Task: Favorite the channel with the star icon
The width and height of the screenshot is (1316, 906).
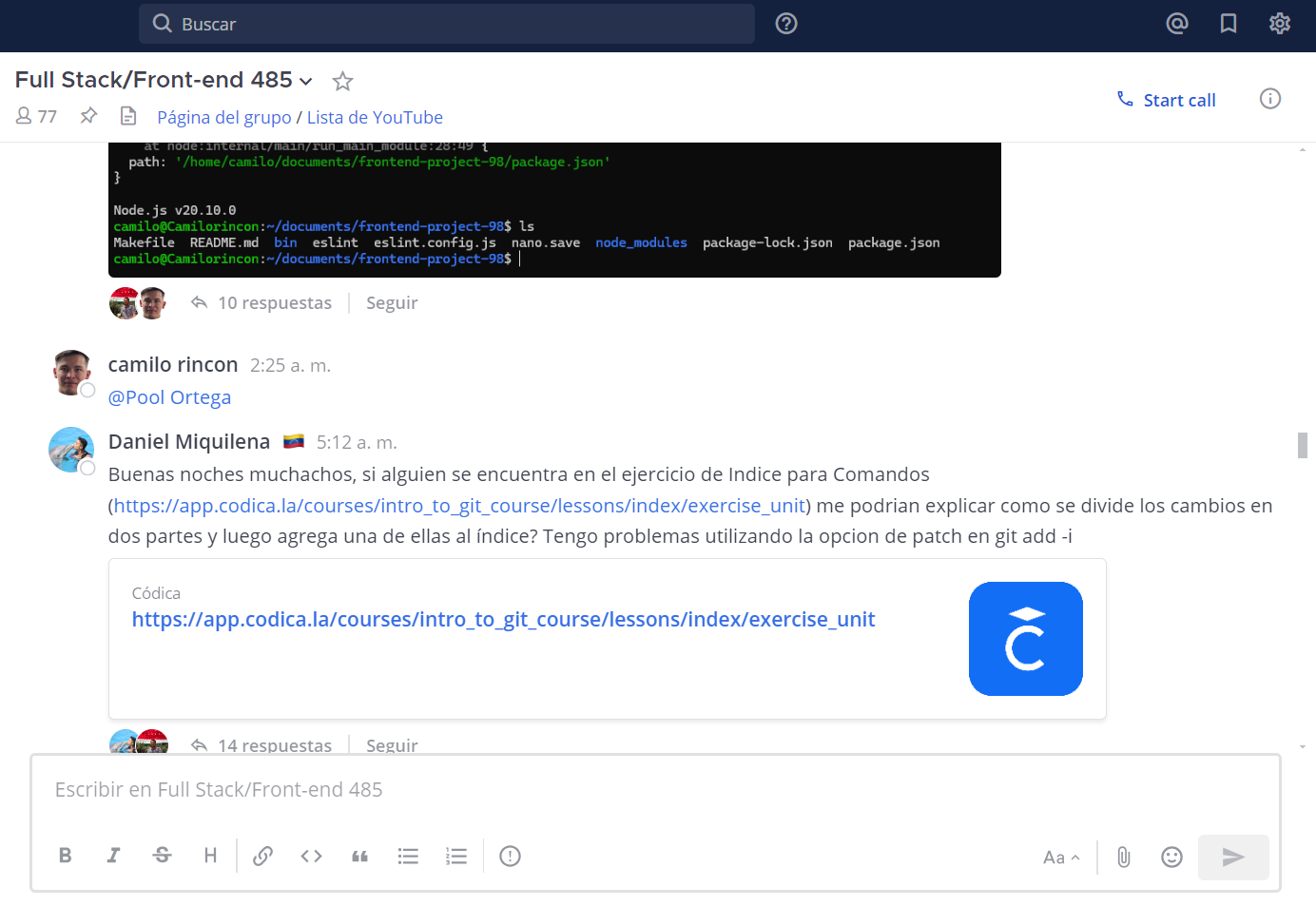Action: point(342,82)
